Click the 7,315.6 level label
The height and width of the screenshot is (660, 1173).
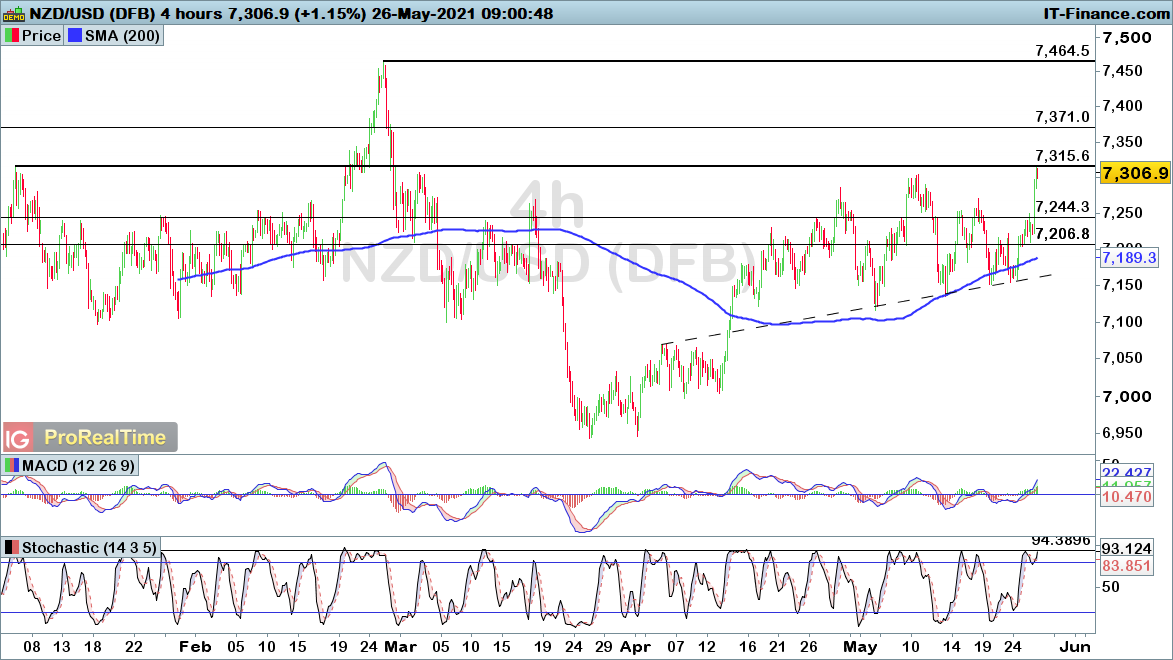1062,156
